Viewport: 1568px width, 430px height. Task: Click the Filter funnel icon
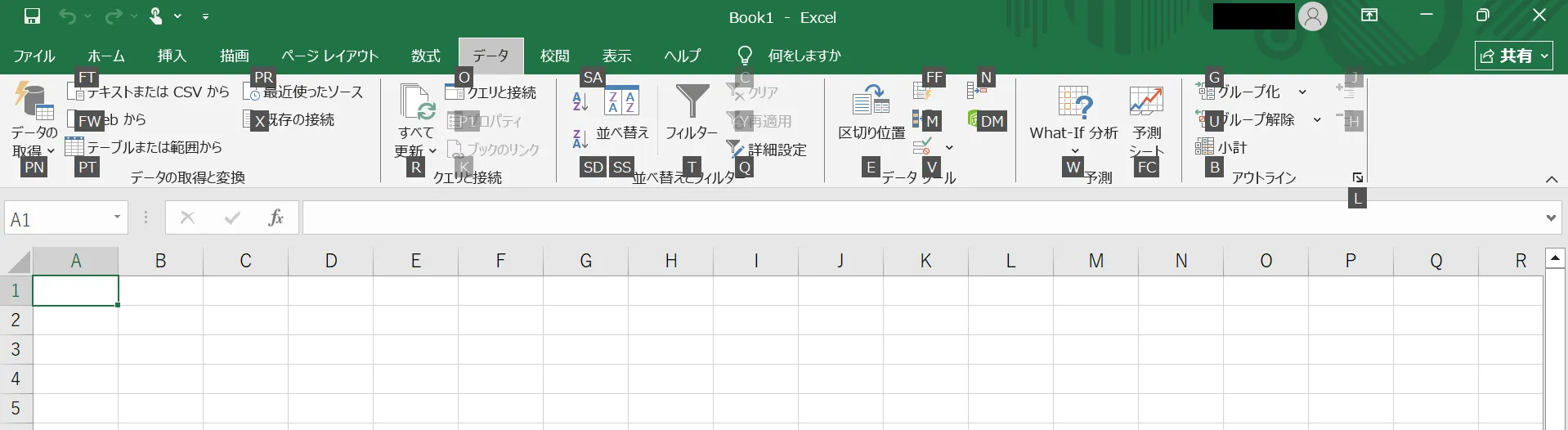[x=692, y=102]
